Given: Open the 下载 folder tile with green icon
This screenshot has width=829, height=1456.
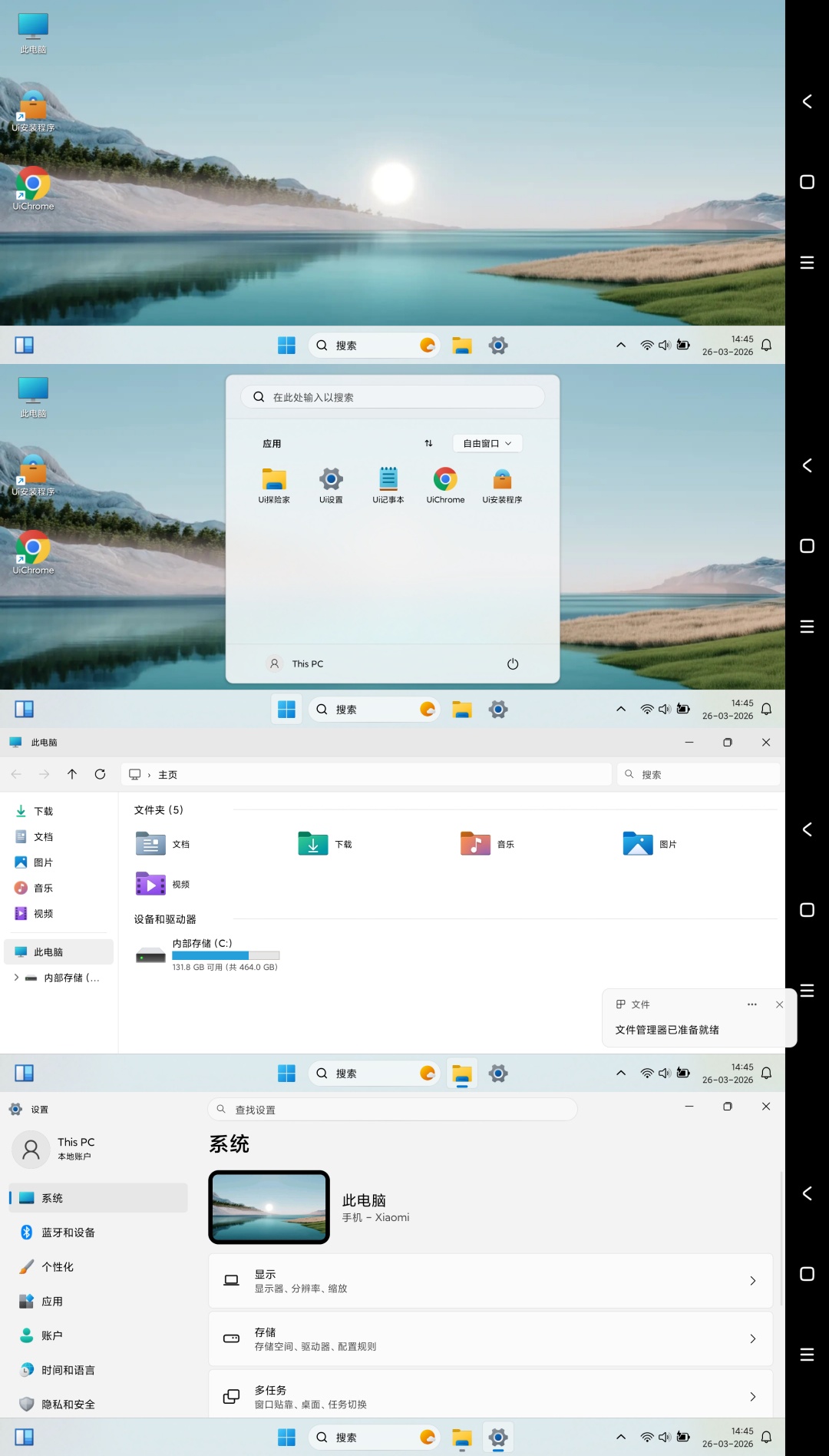Looking at the screenshot, I should pos(325,844).
